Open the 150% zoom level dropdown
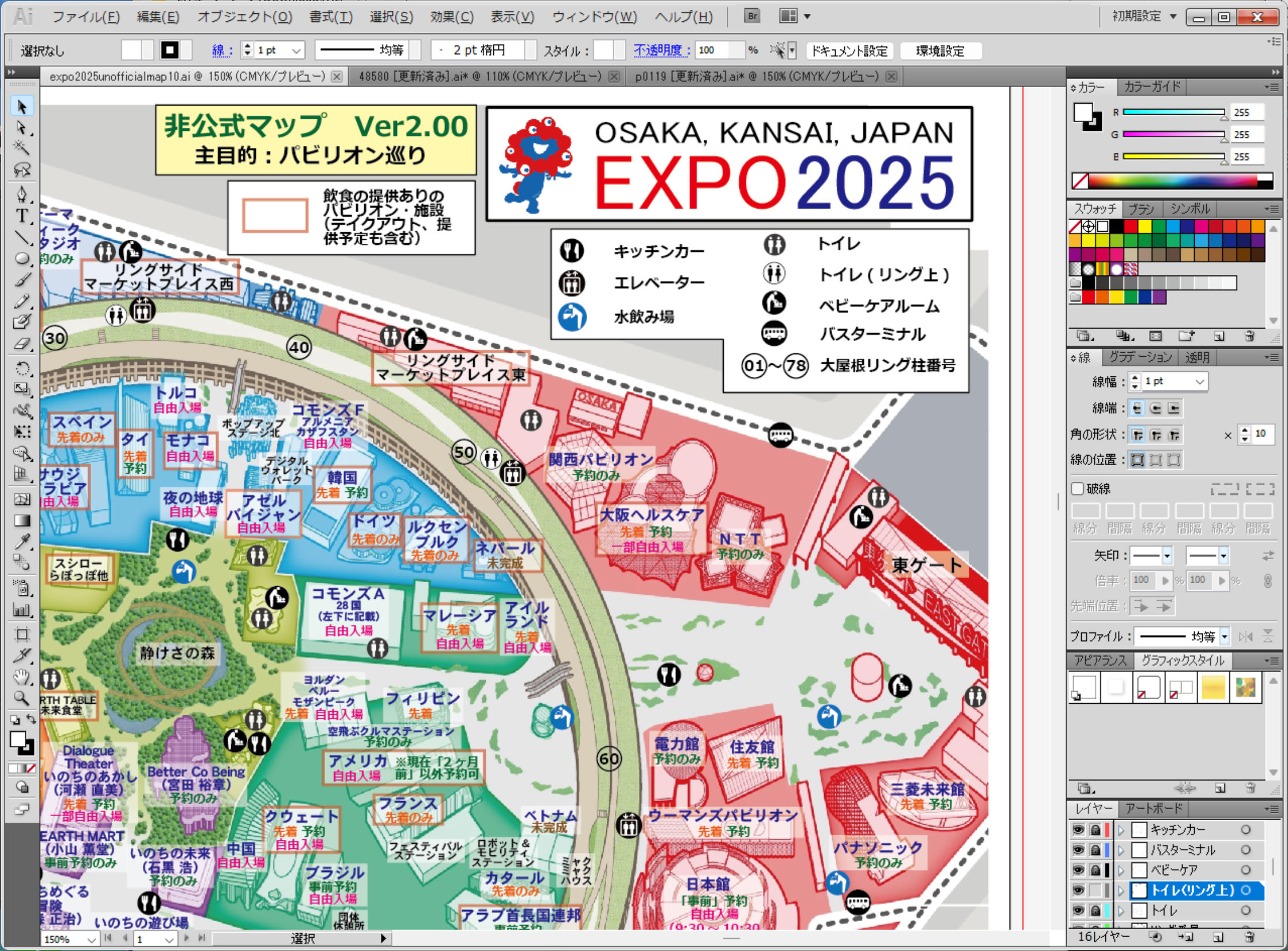Image resolution: width=1288 pixels, height=951 pixels. pos(91,939)
